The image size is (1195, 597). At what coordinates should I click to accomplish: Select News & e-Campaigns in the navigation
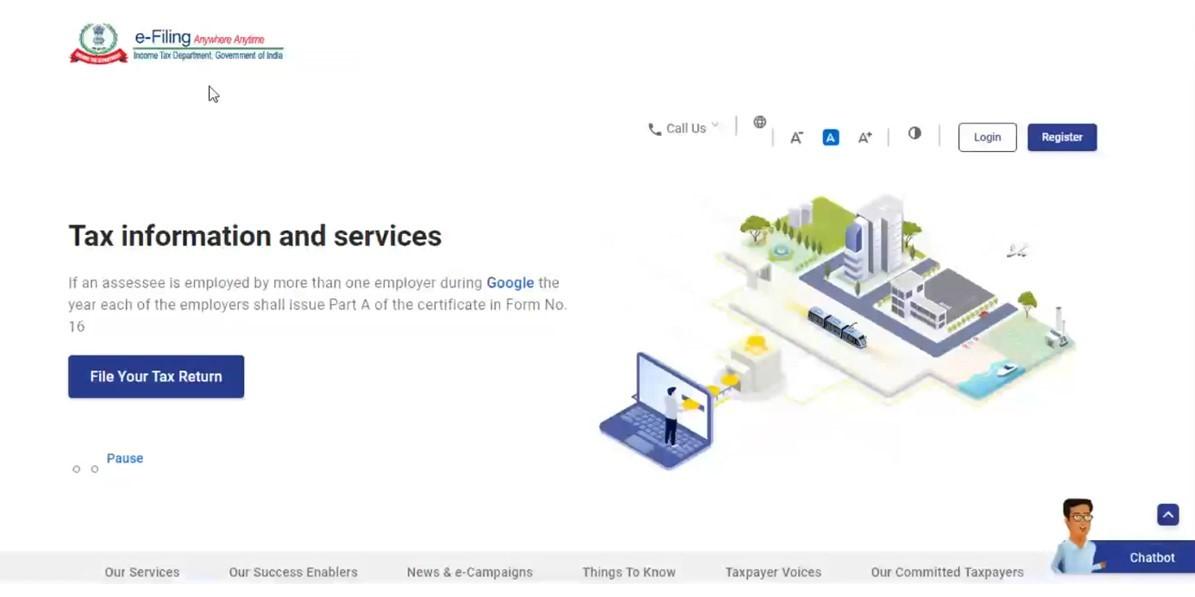click(x=470, y=571)
